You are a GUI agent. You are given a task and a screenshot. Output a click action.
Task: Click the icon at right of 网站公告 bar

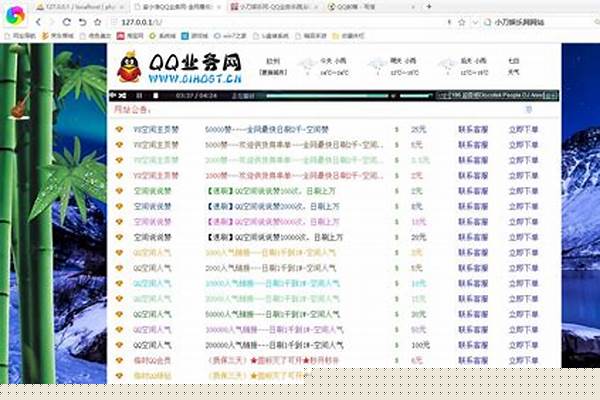pyautogui.click(x=528, y=109)
